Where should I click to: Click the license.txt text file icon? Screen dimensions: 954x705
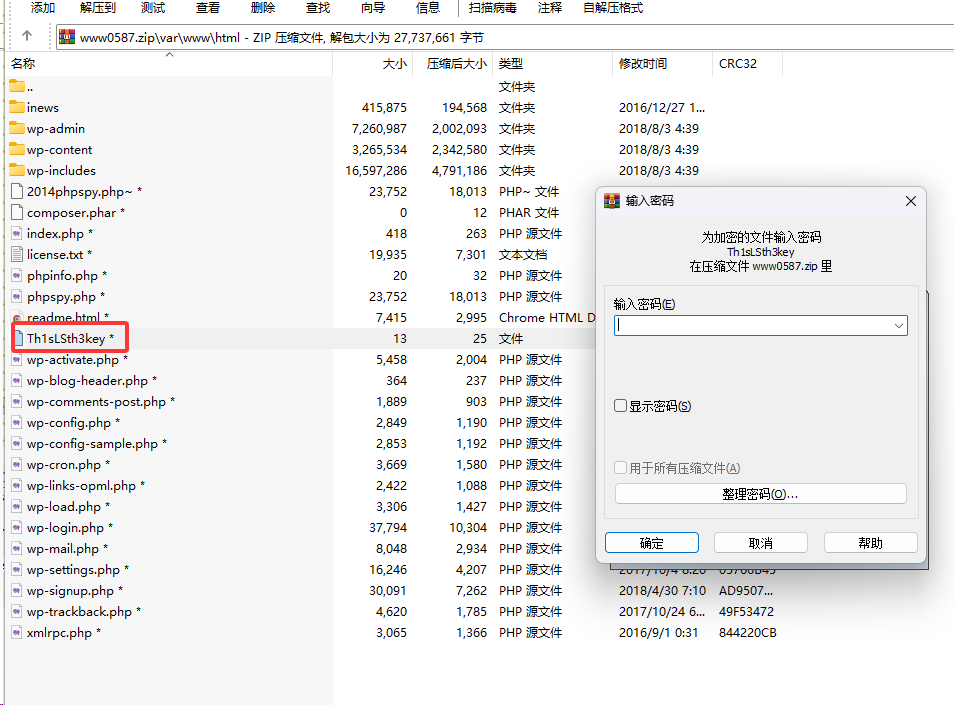[16, 254]
